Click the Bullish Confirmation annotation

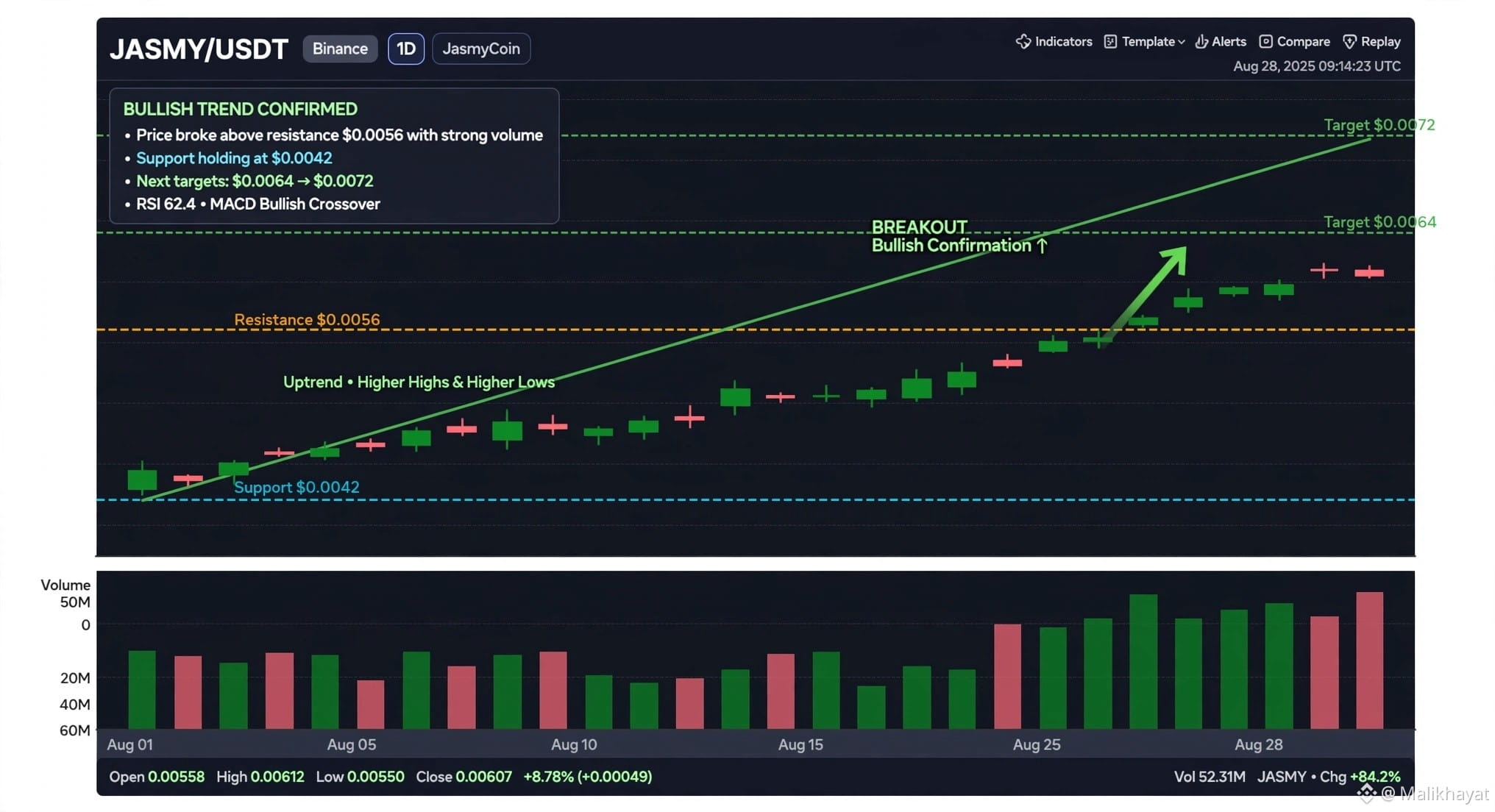tap(959, 246)
